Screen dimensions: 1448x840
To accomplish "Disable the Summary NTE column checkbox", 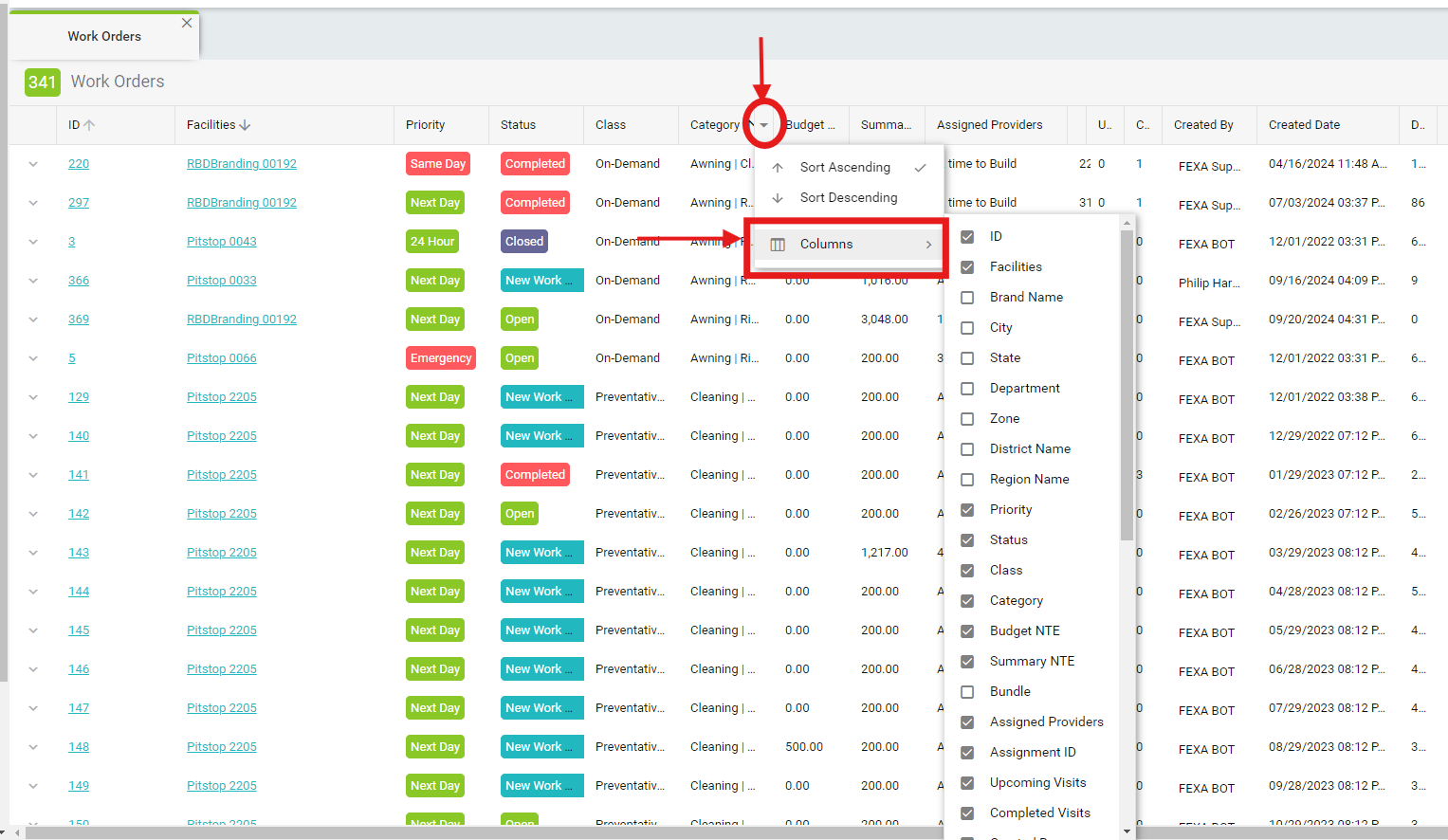I will click(967, 662).
